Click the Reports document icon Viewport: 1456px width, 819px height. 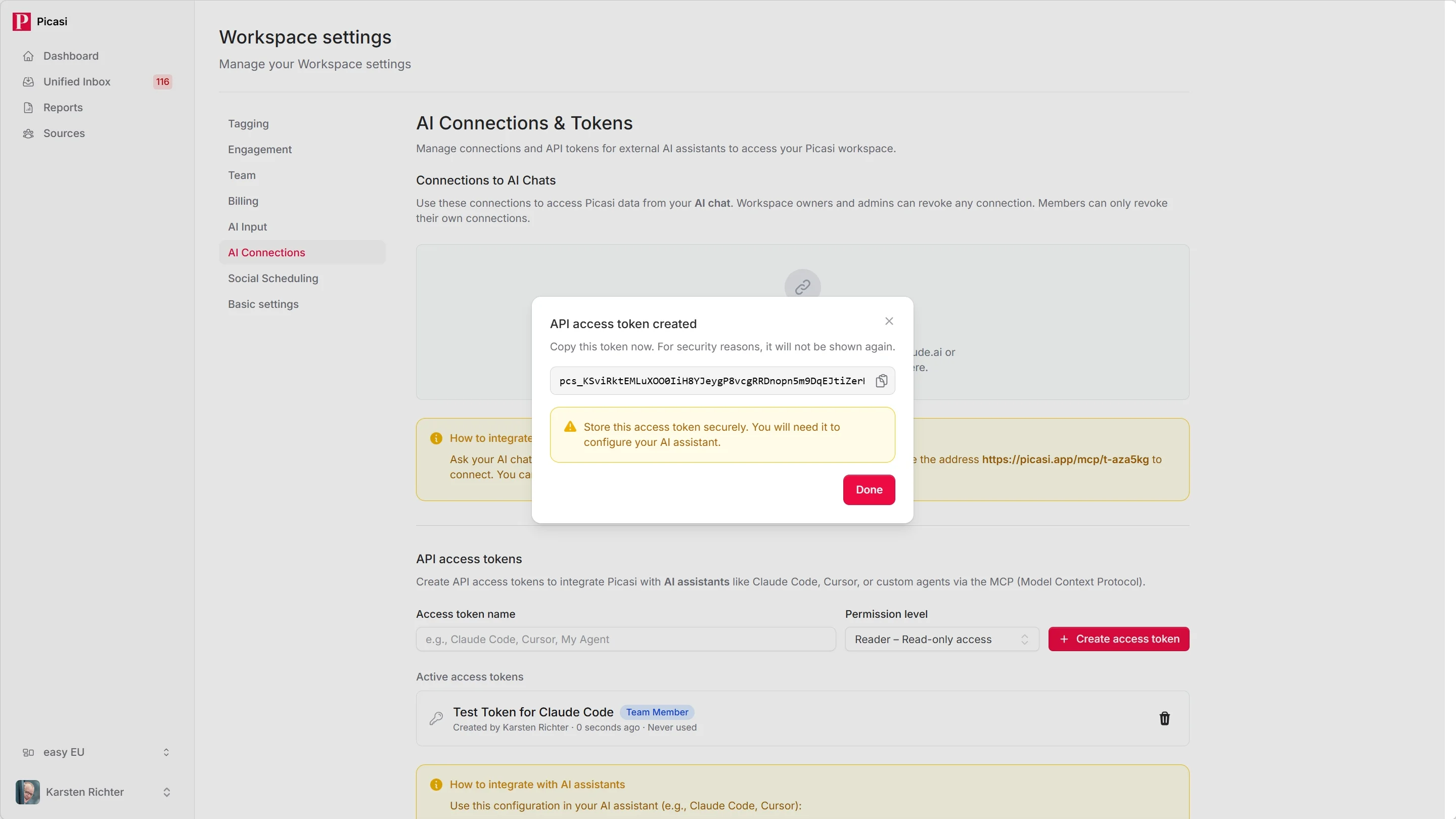coord(28,107)
